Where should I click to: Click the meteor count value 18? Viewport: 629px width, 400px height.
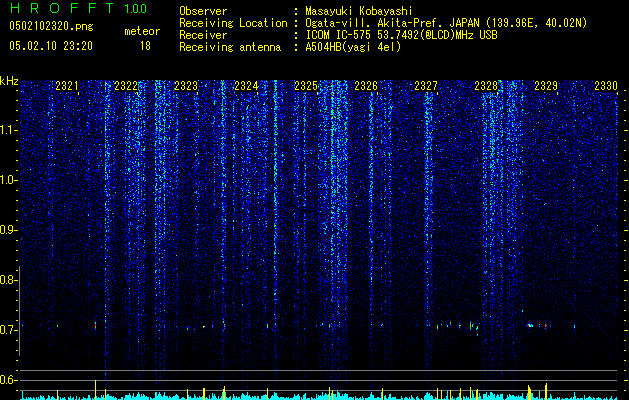pyautogui.click(x=145, y=46)
